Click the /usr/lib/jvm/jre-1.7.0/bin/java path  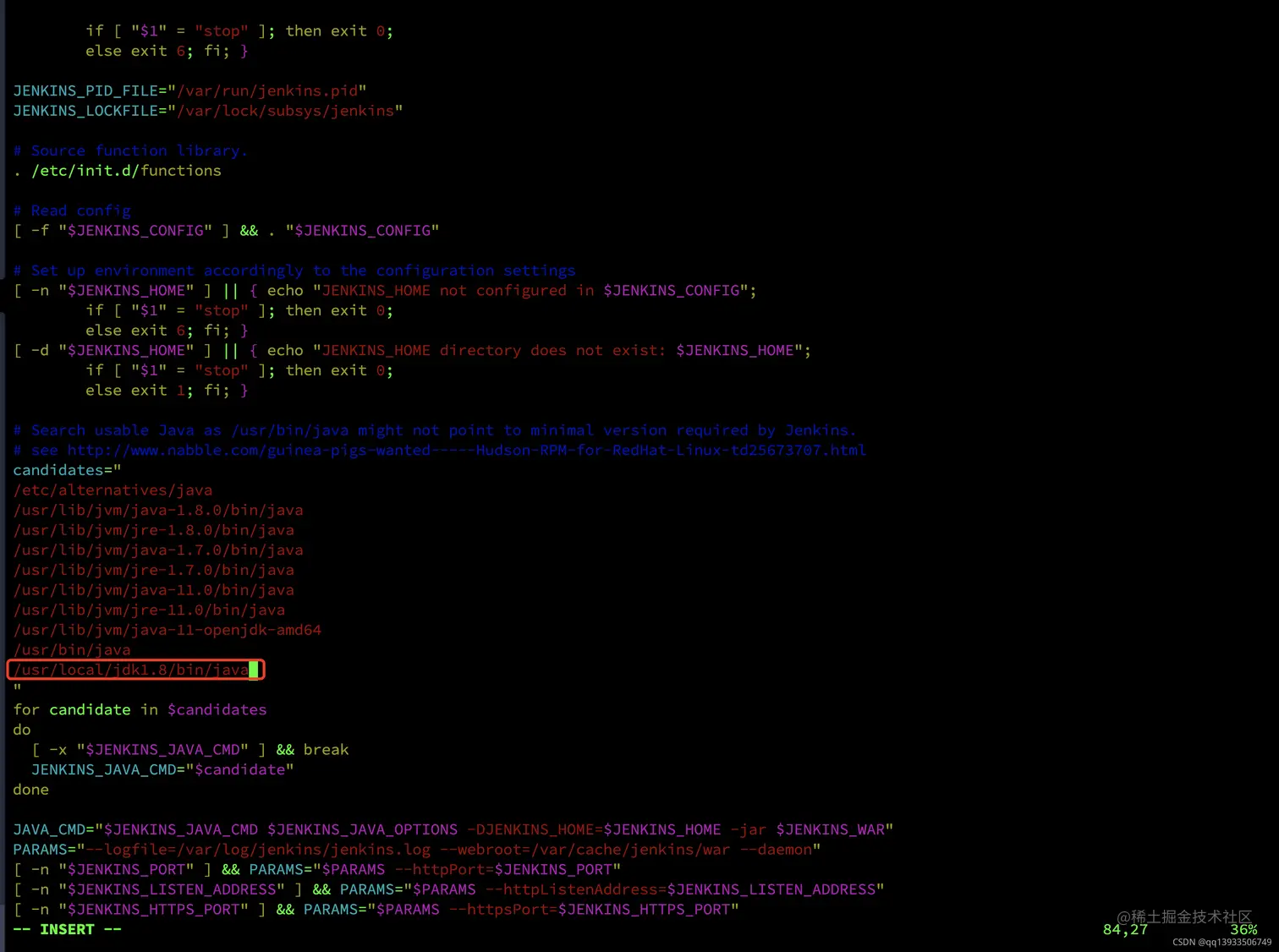pyautogui.click(x=154, y=571)
